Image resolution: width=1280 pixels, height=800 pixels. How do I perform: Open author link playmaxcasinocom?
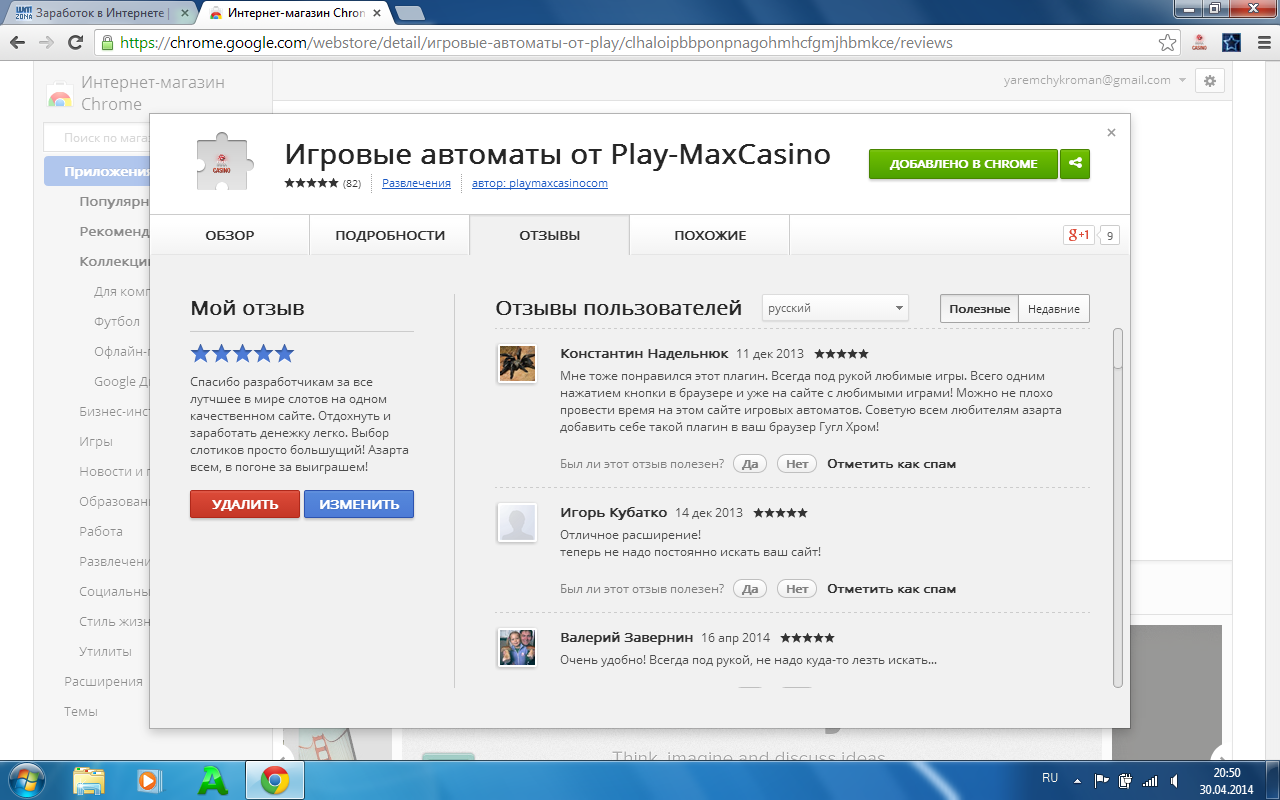point(540,183)
